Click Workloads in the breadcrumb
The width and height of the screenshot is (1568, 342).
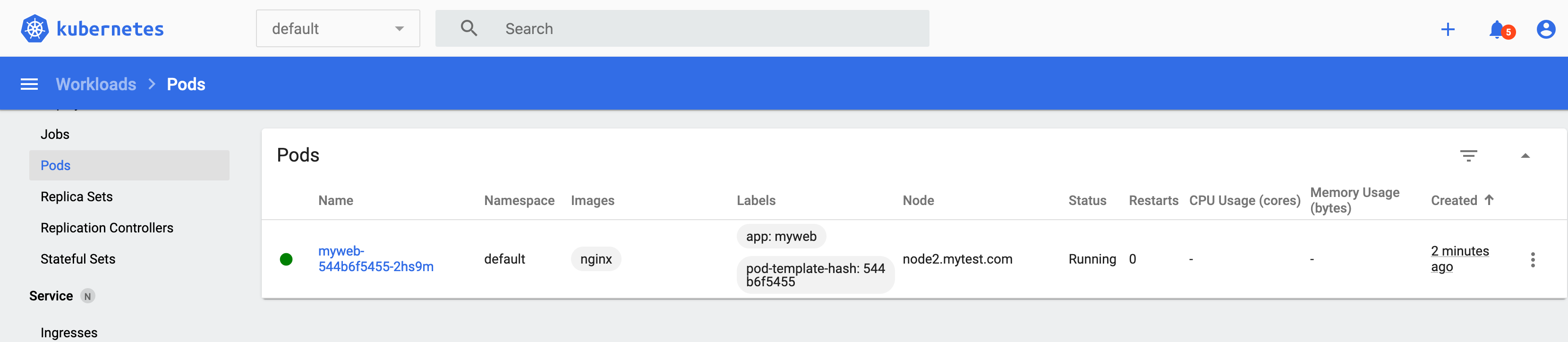(x=96, y=84)
